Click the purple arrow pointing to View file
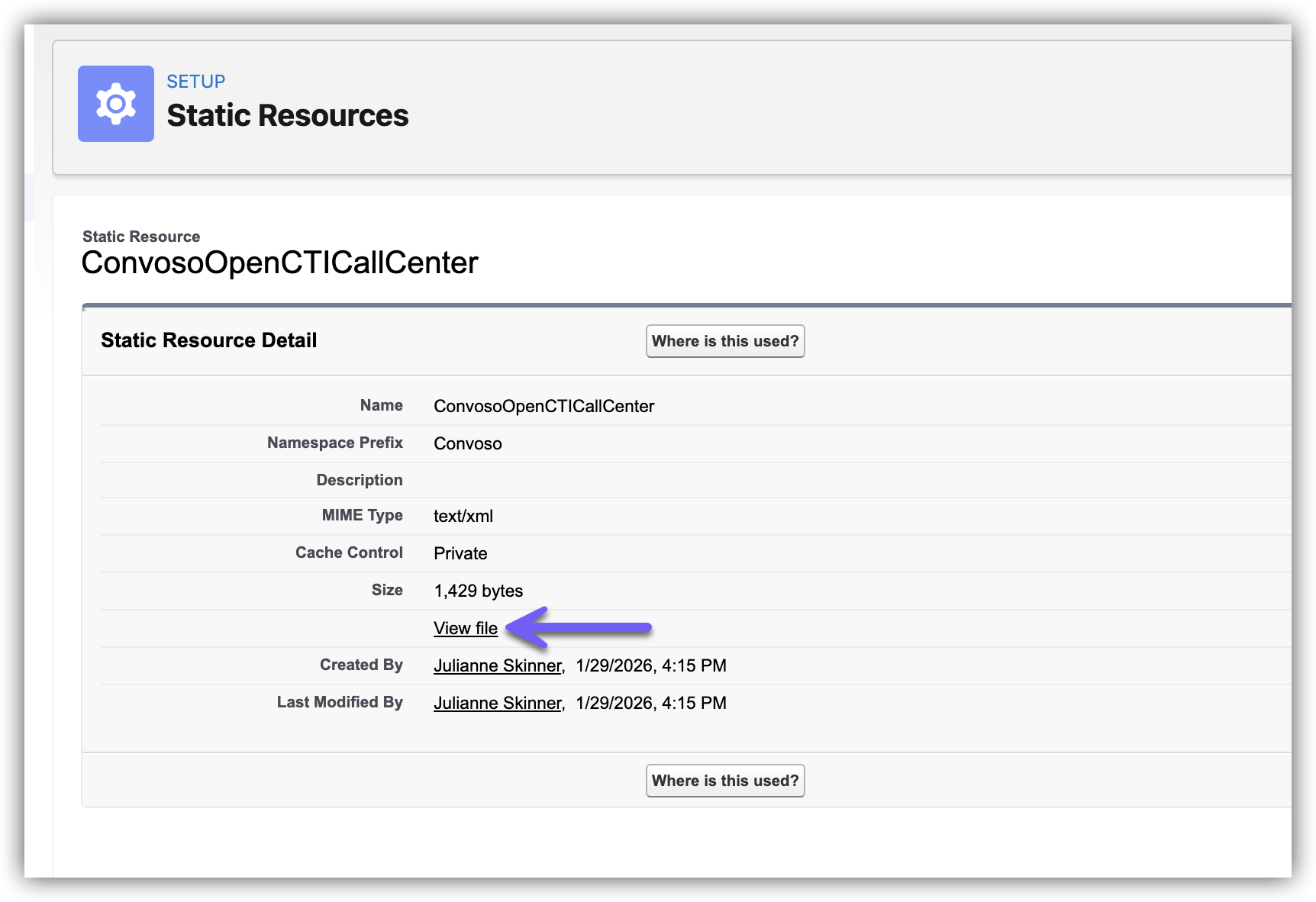This screenshot has height=902, width=1316. (x=579, y=628)
